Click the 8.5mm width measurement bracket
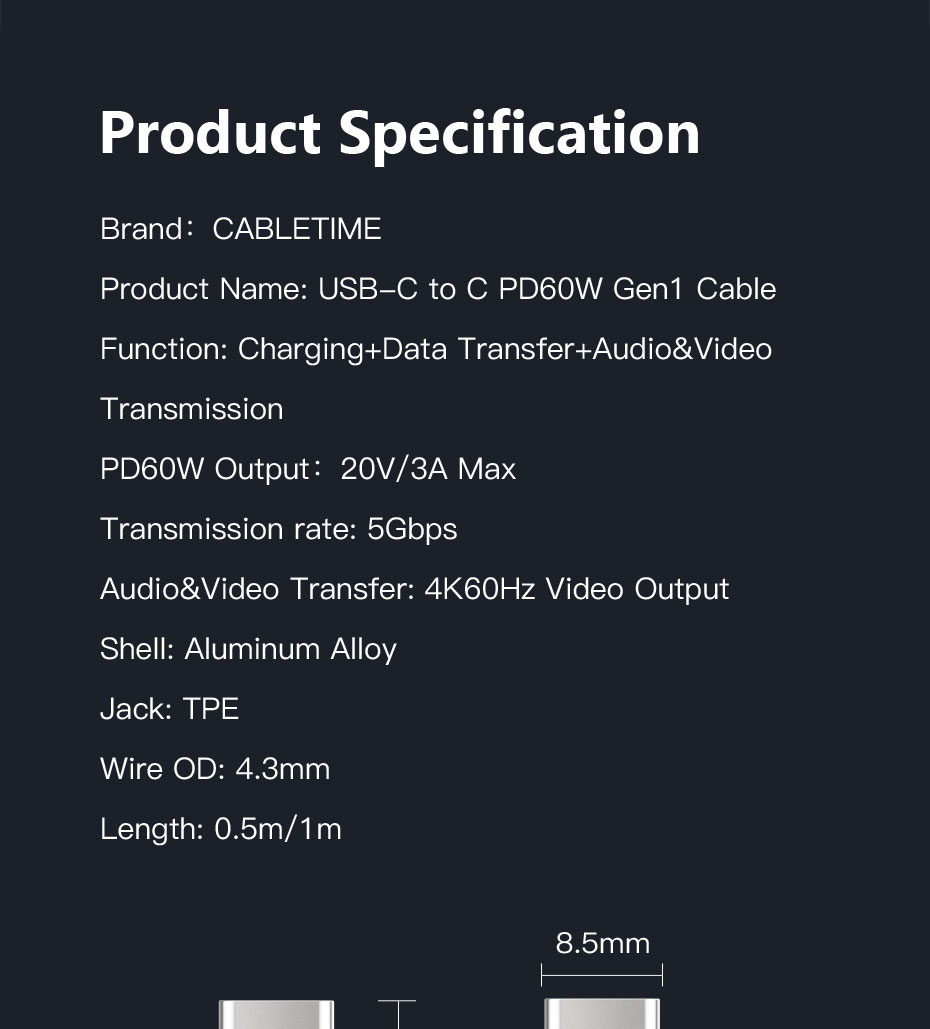 [x=602, y=975]
